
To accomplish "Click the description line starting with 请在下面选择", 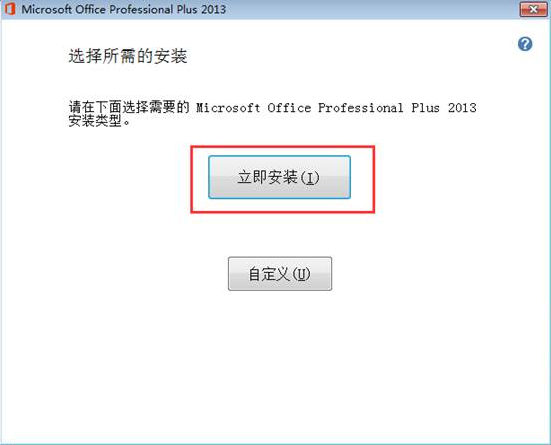I will (272, 107).
